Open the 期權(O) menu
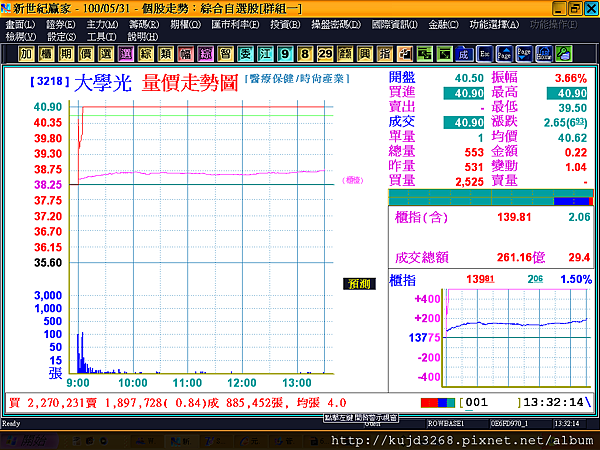Viewport: 600px width, 450px height. click(186, 25)
